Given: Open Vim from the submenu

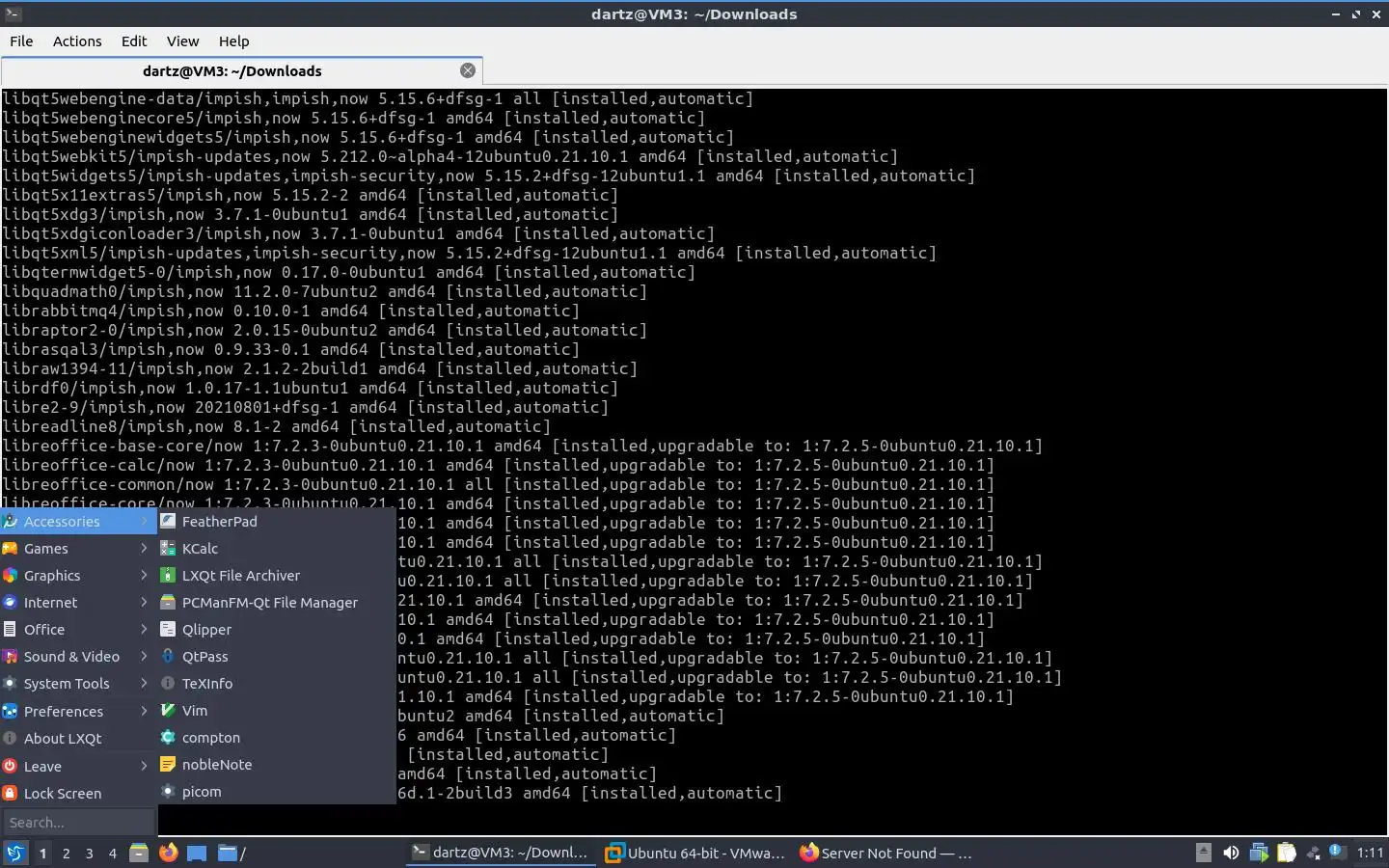Looking at the screenshot, I should (276, 710).
